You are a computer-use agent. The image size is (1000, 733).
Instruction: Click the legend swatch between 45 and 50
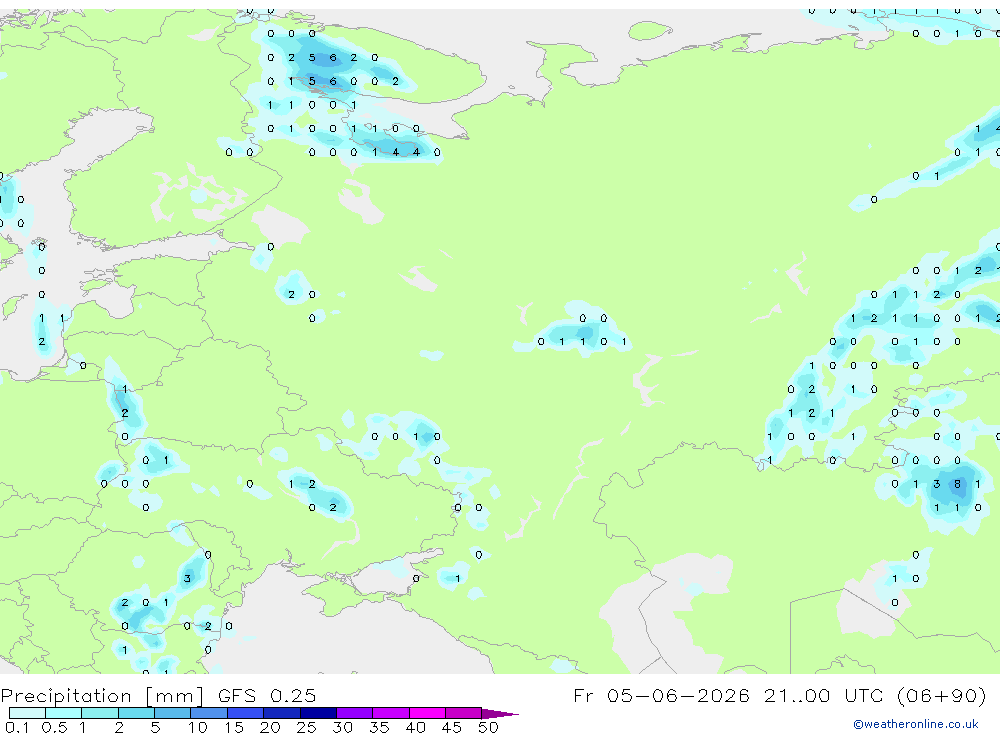464,713
